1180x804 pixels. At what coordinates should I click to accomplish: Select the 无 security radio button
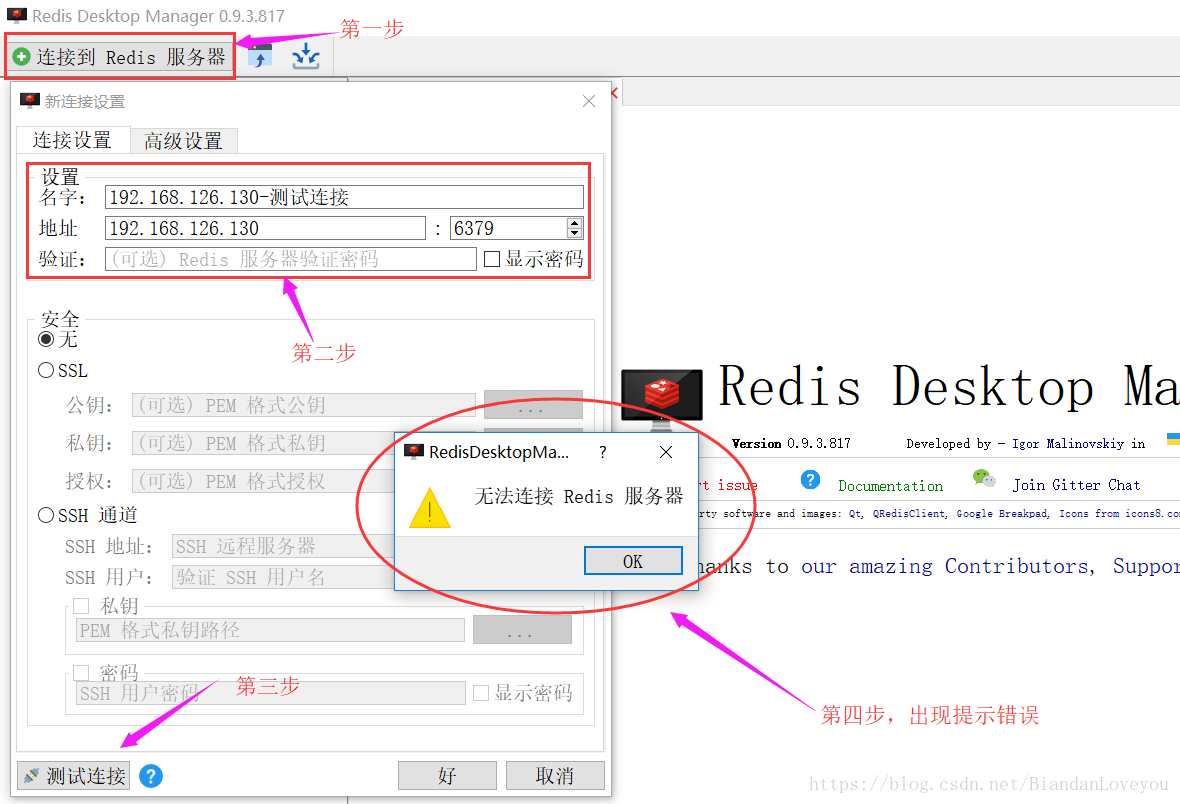point(46,339)
